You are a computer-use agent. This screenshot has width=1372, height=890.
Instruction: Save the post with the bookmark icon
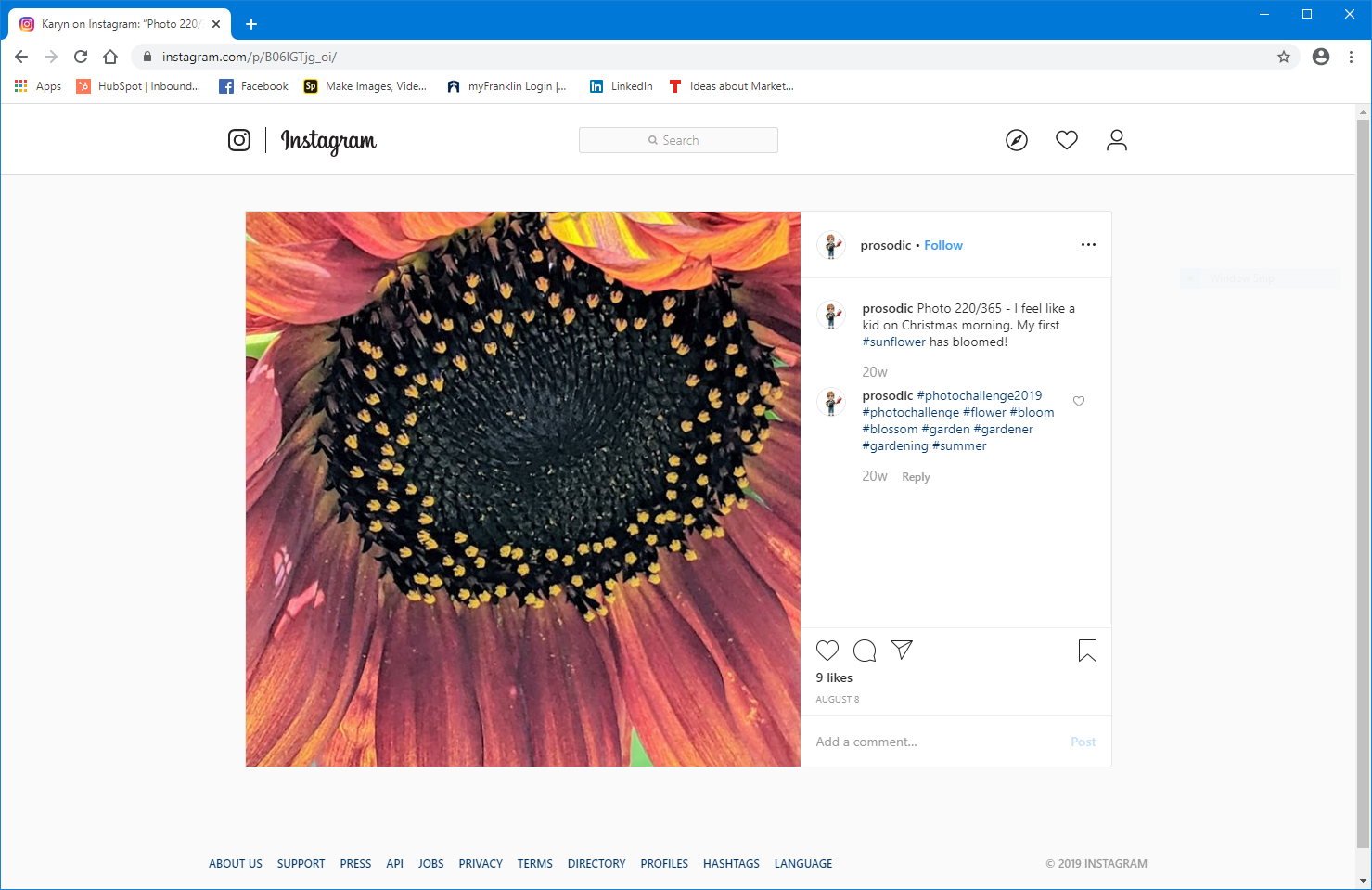click(x=1088, y=651)
